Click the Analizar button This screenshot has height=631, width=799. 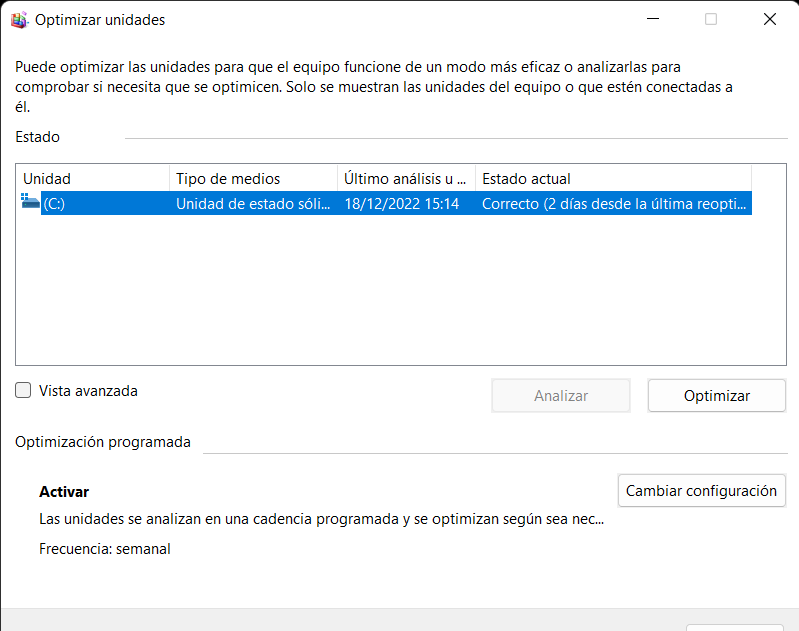(x=561, y=396)
